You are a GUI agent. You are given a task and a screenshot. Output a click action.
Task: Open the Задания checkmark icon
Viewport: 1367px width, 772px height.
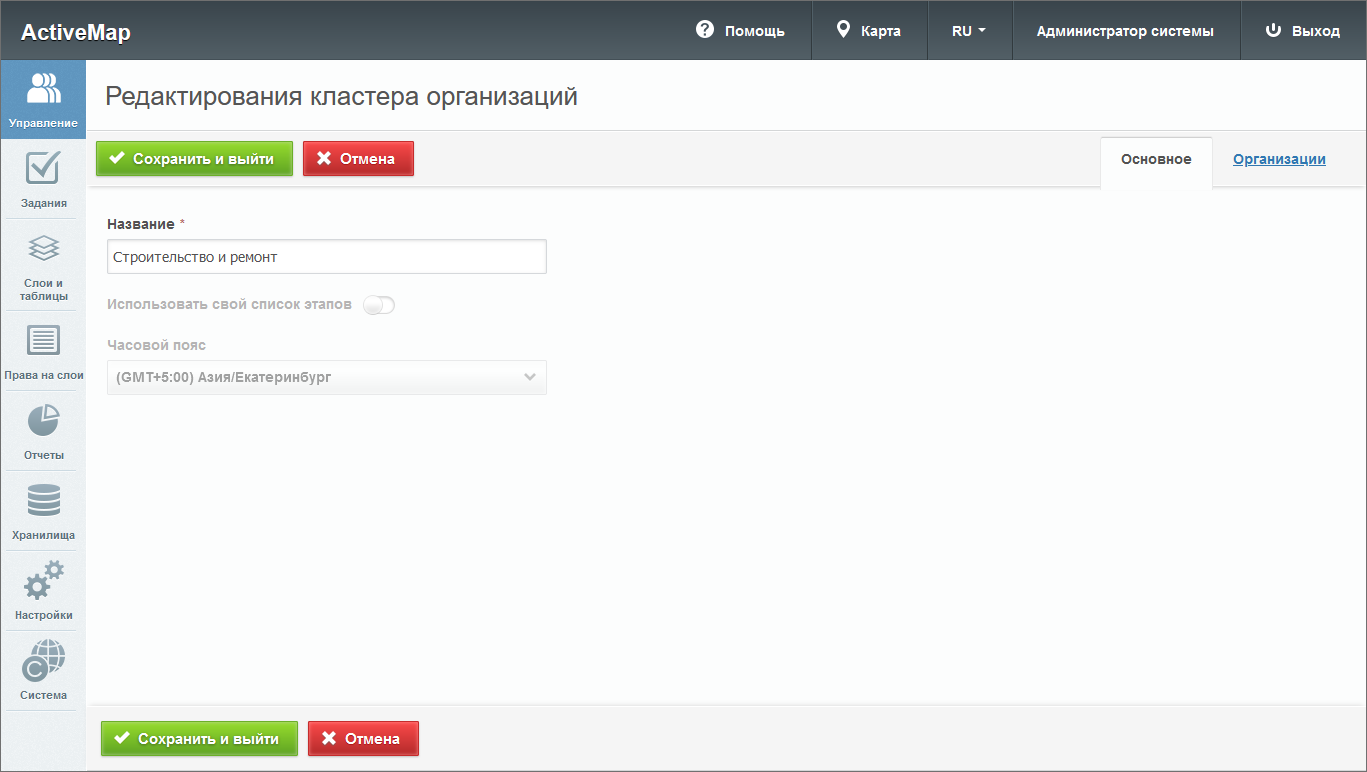(x=43, y=169)
